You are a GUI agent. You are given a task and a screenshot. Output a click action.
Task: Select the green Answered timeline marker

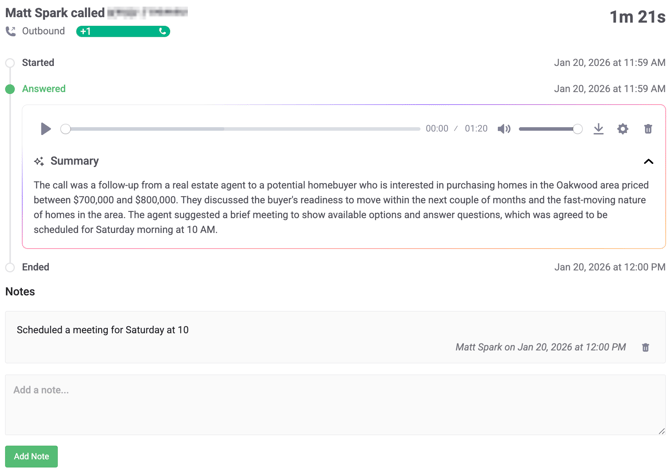click(x=10, y=89)
